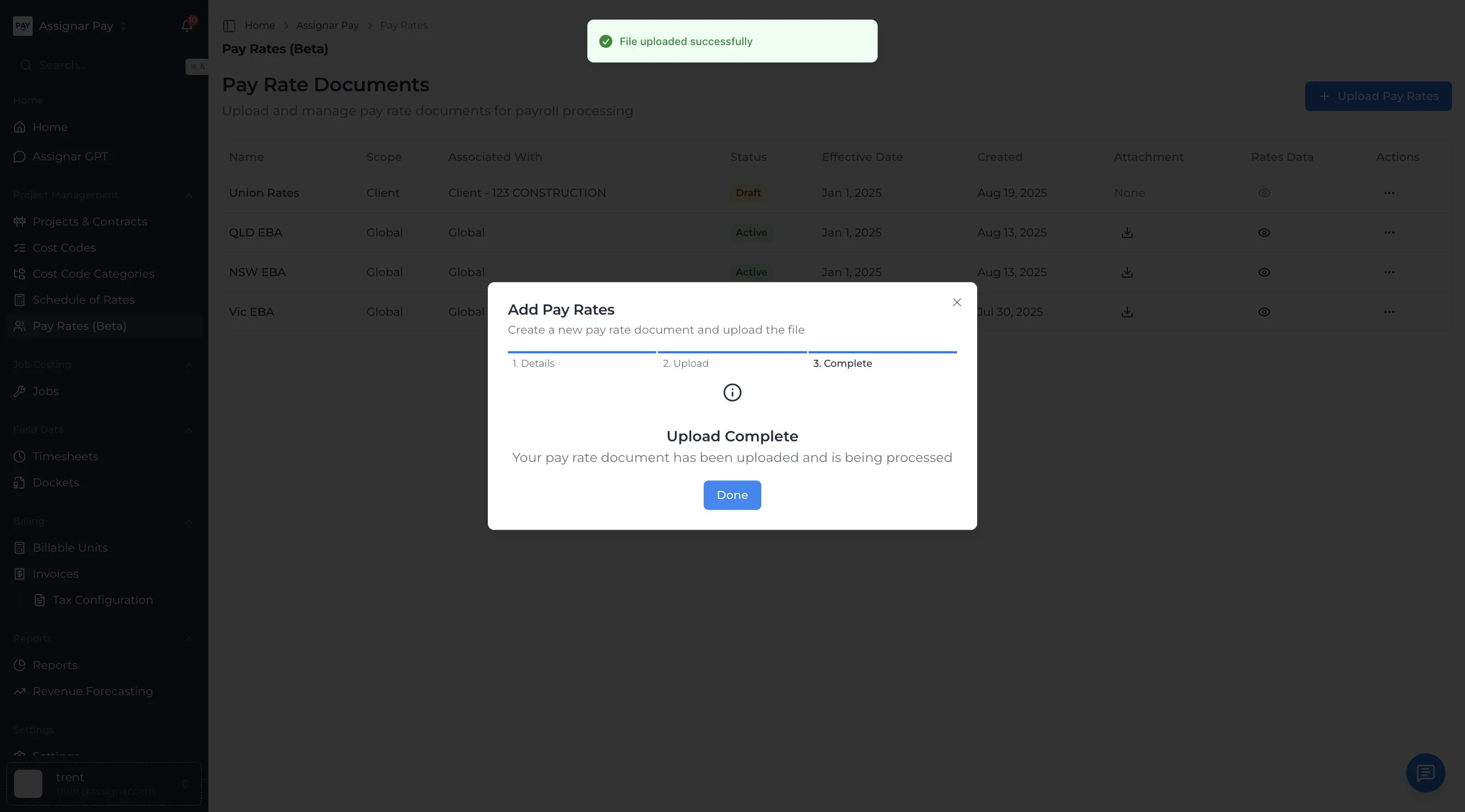
Task: View rates data for QLD EBA
Action: 1264,233
